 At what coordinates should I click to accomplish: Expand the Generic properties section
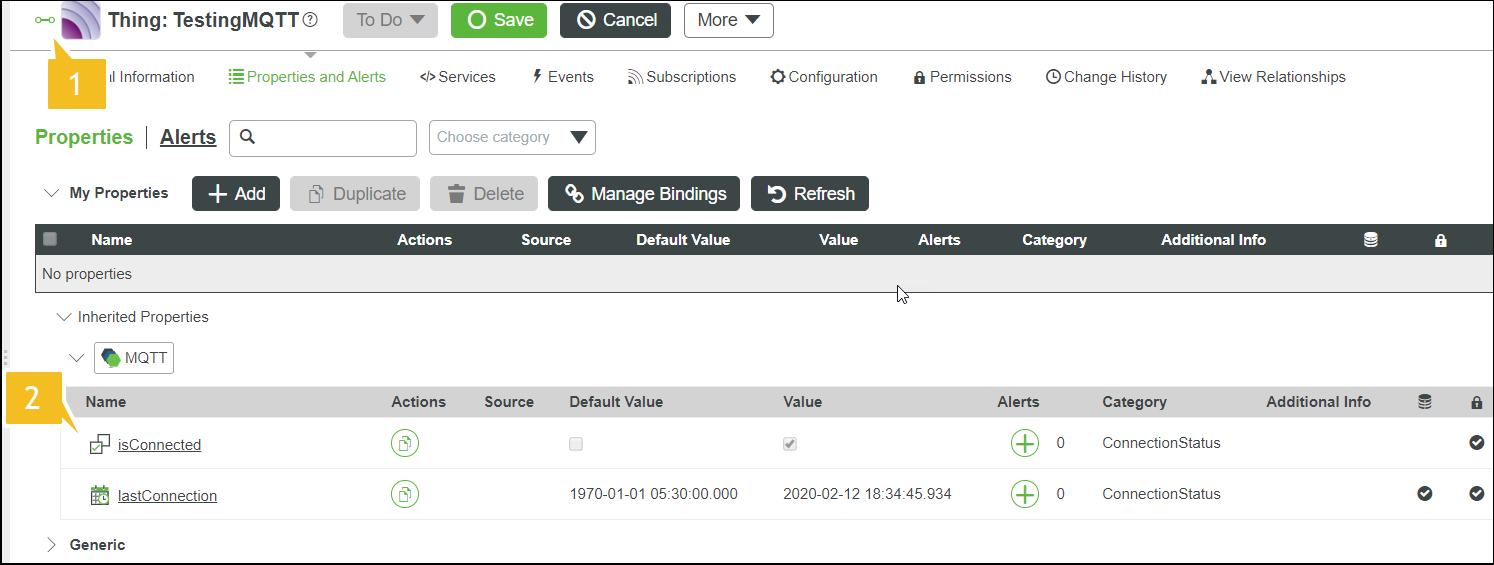[52, 545]
